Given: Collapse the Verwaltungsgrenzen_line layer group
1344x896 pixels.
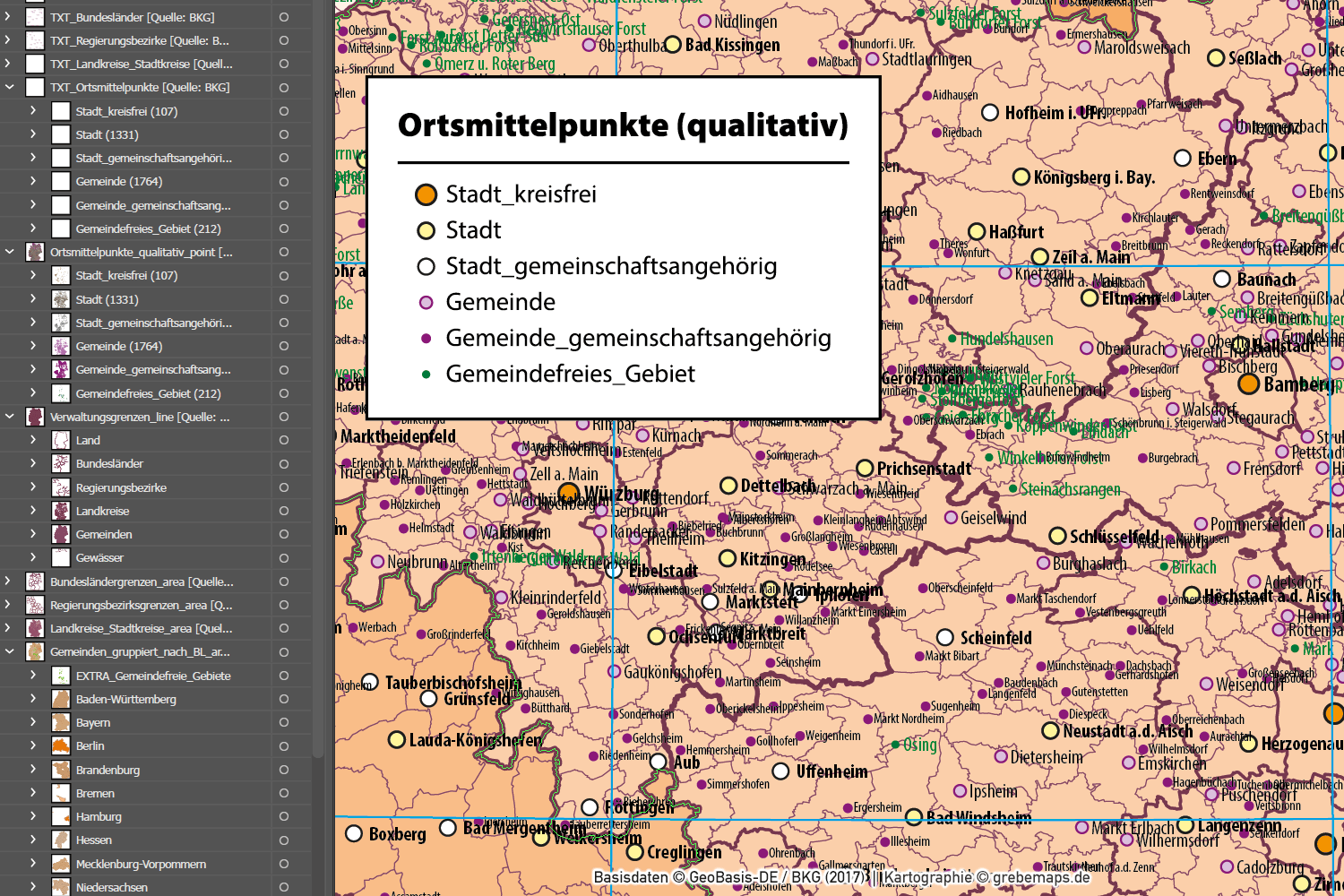Looking at the screenshot, I should [8, 417].
